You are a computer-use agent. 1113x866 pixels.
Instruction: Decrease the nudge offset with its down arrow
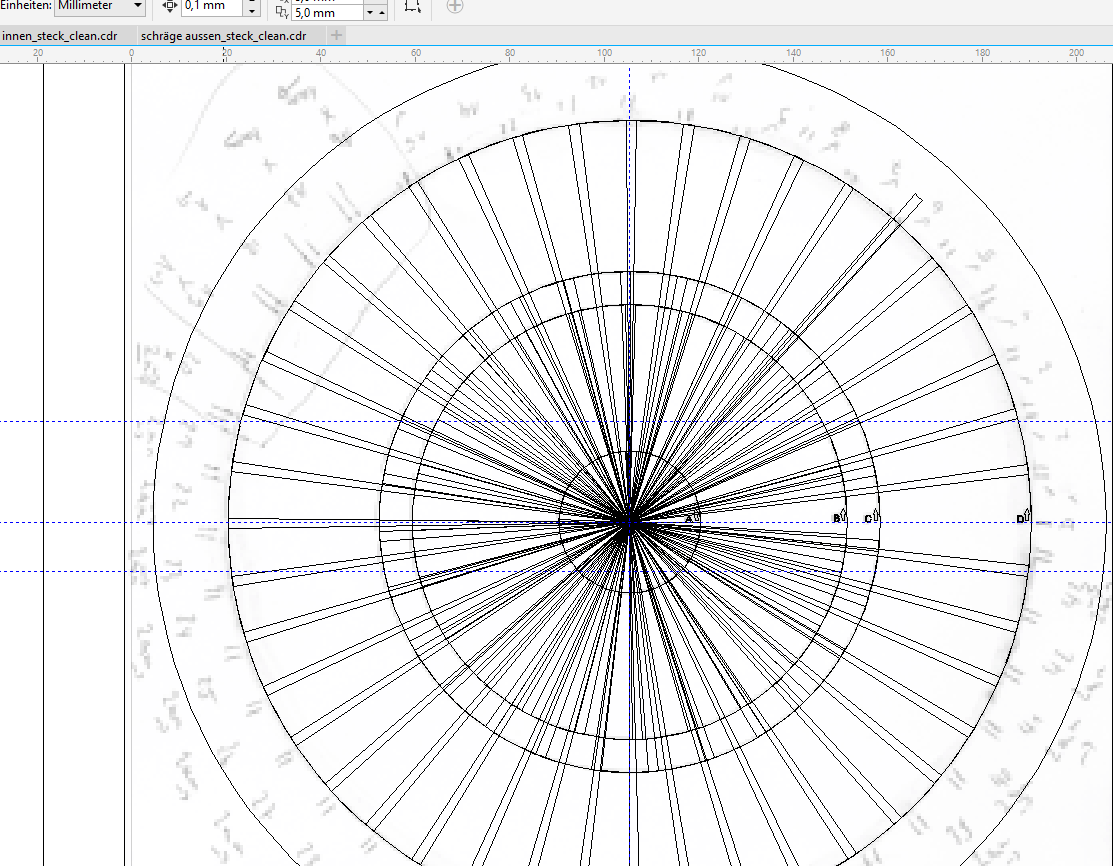pos(252,11)
